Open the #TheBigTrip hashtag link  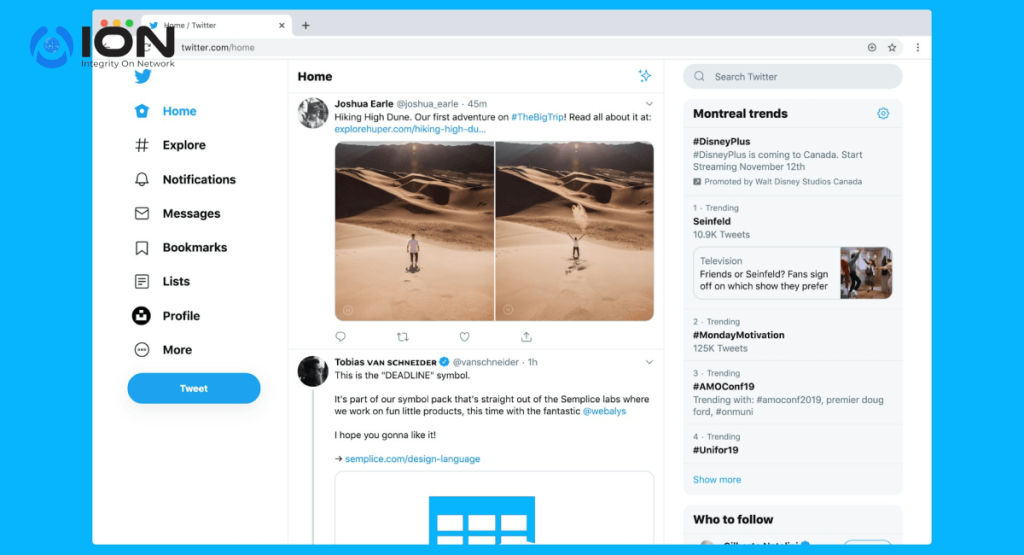(x=541, y=117)
